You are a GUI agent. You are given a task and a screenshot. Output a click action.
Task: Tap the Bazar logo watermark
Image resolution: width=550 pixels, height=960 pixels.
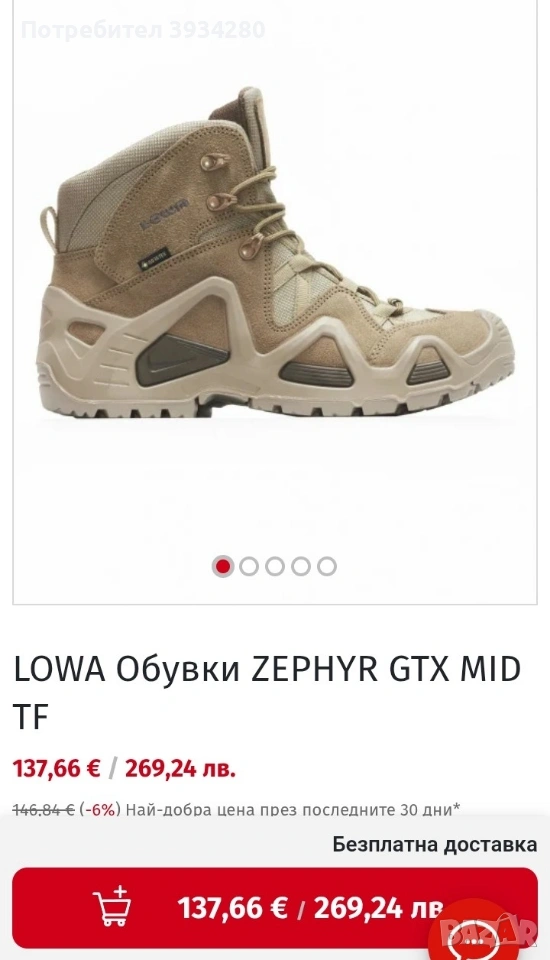coord(487,932)
